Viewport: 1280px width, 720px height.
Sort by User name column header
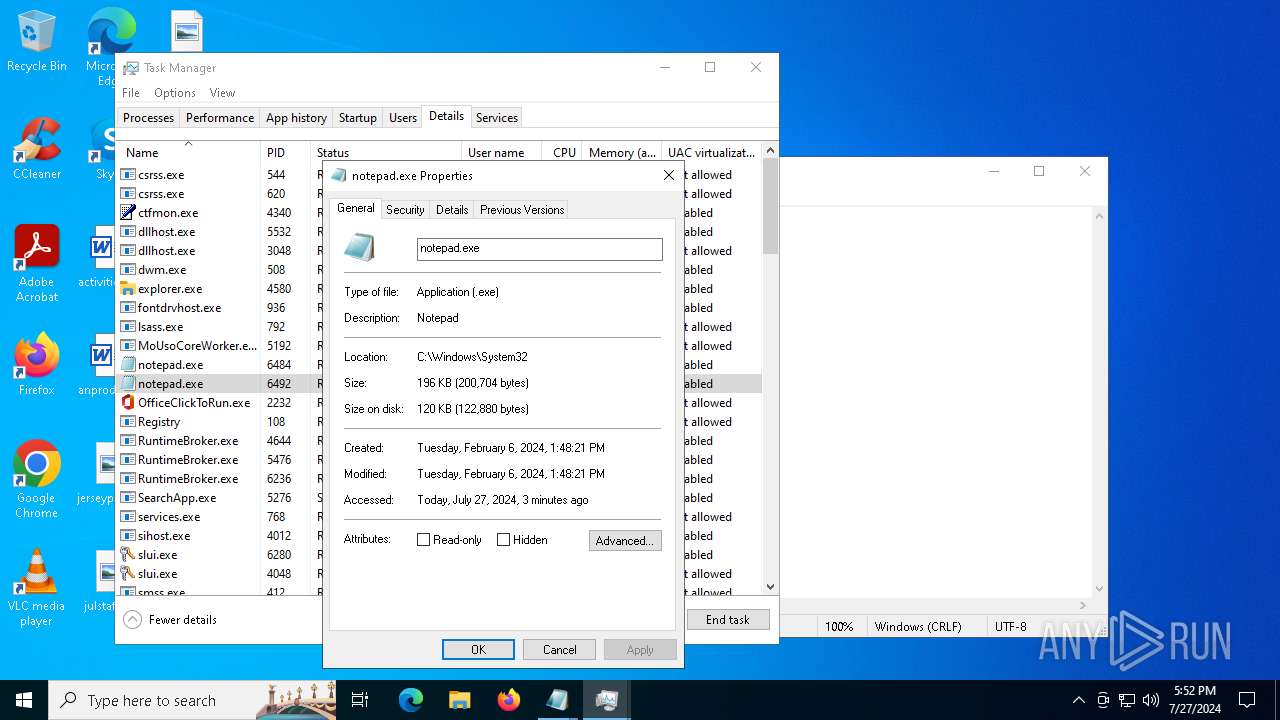501,152
